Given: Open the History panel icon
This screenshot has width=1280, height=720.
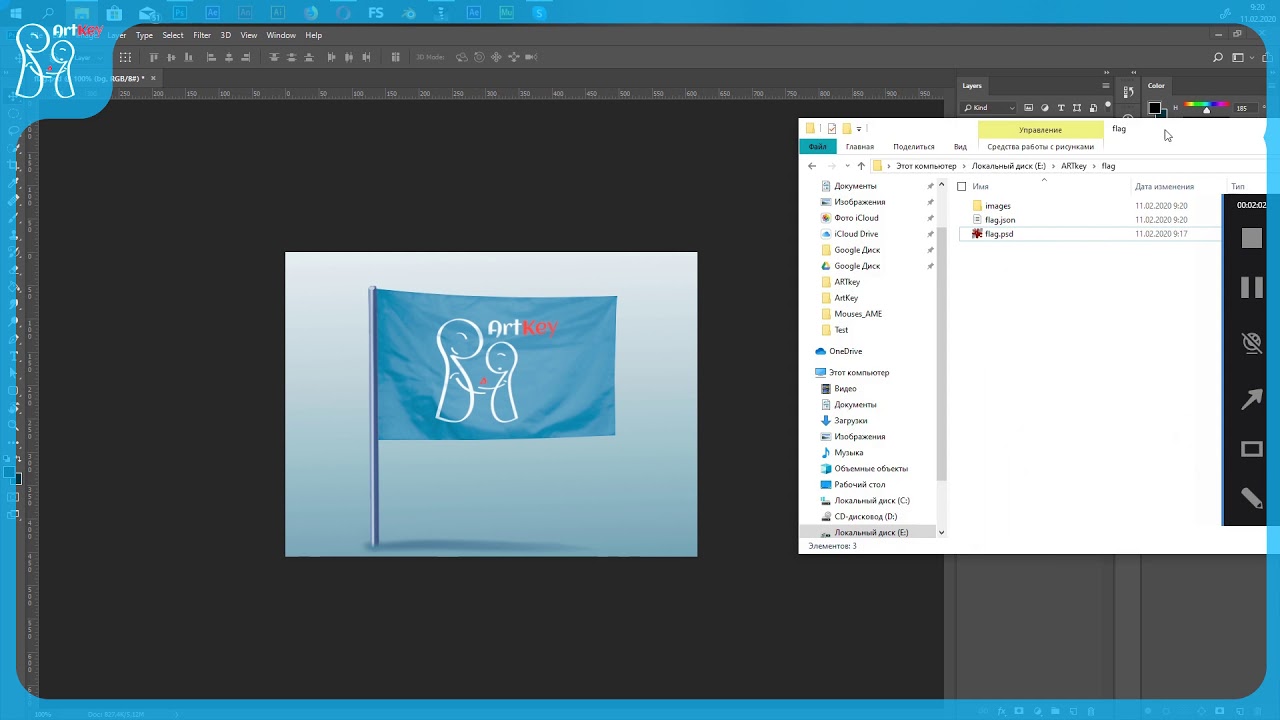Looking at the screenshot, I should click(x=1128, y=91).
